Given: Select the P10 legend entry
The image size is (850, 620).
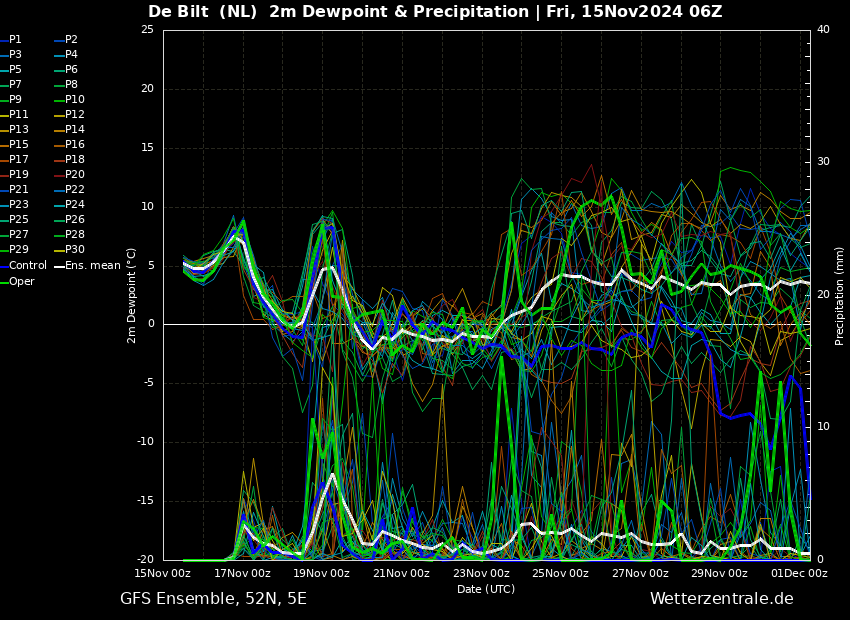Looking at the screenshot, I should pyautogui.click(x=75, y=100).
